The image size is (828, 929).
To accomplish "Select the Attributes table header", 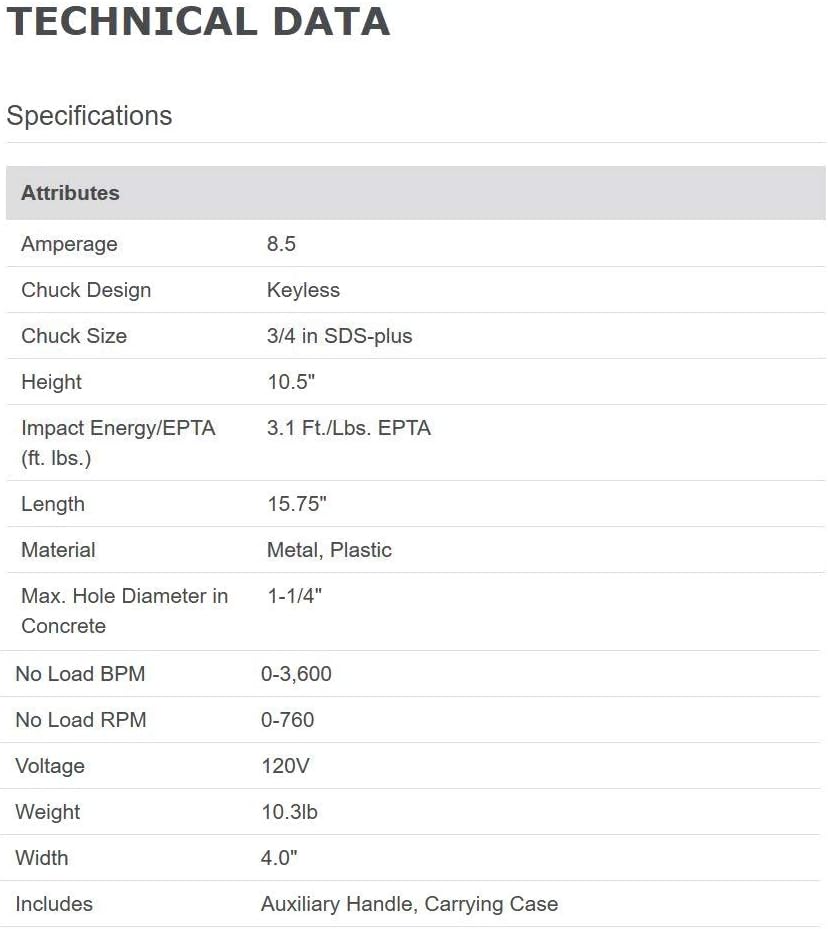I will click(x=70, y=193).
